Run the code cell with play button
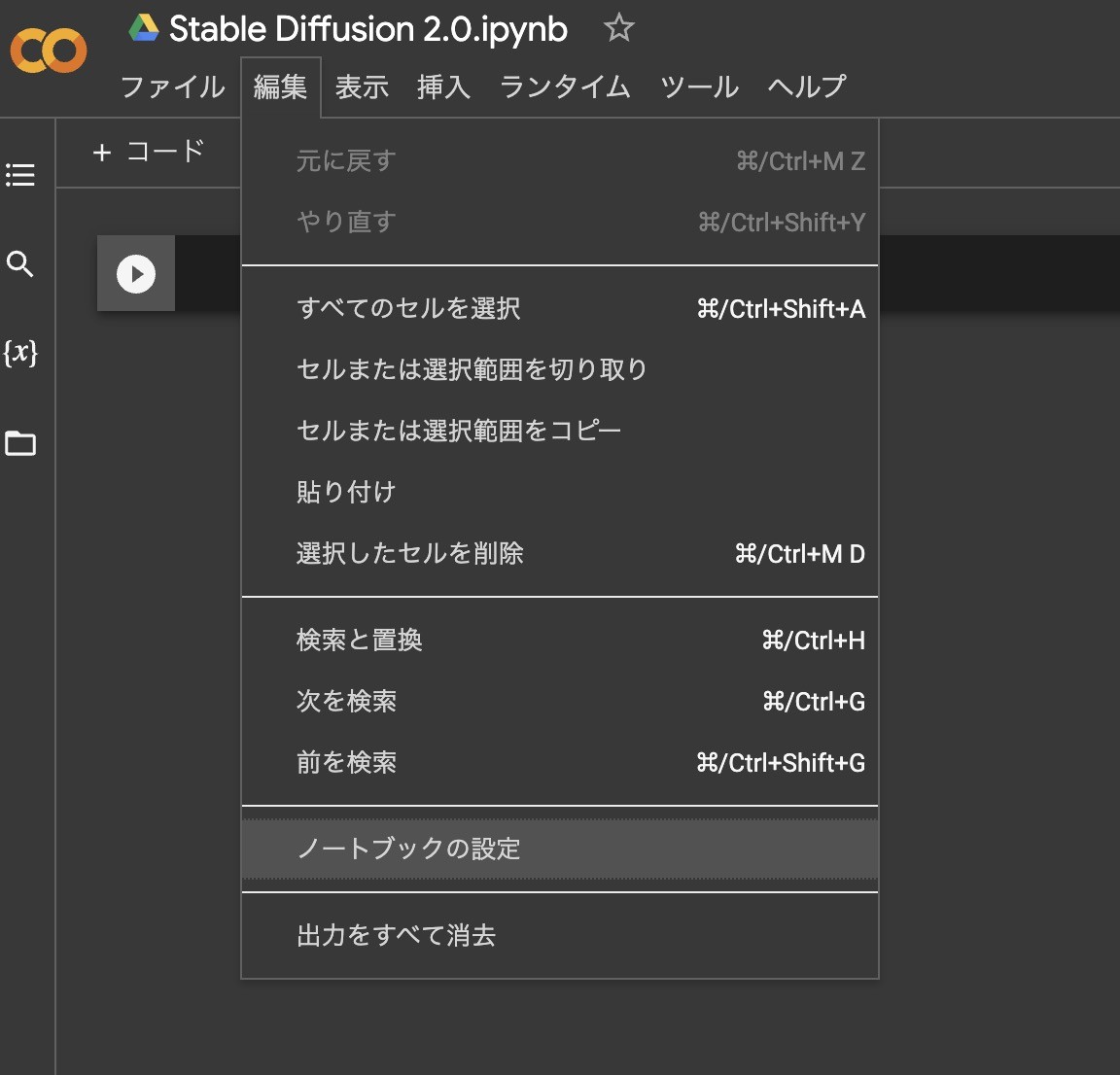Screen dimensions: 1120x1075 click(x=136, y=273)
